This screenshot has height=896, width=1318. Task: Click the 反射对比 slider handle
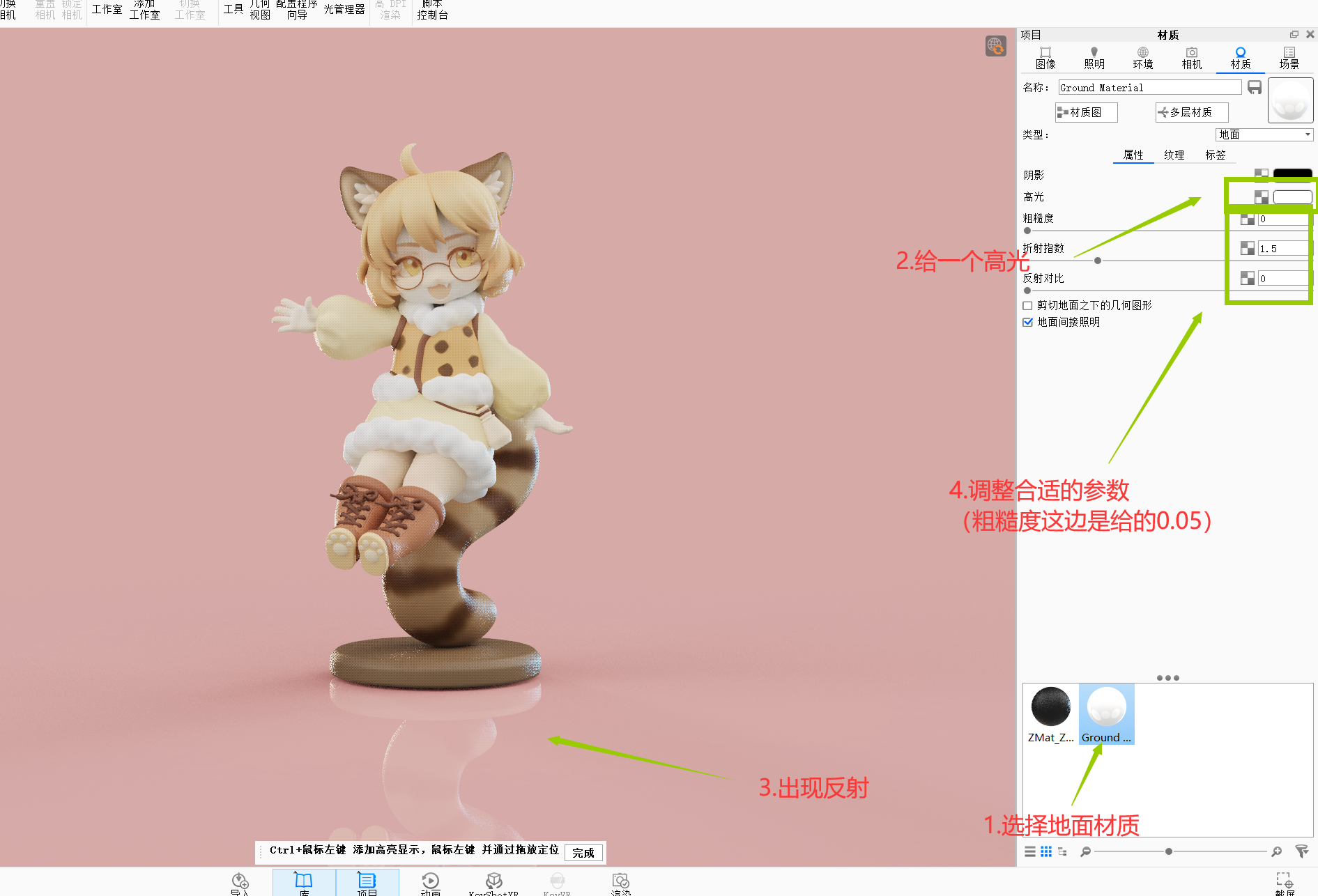1027,291
